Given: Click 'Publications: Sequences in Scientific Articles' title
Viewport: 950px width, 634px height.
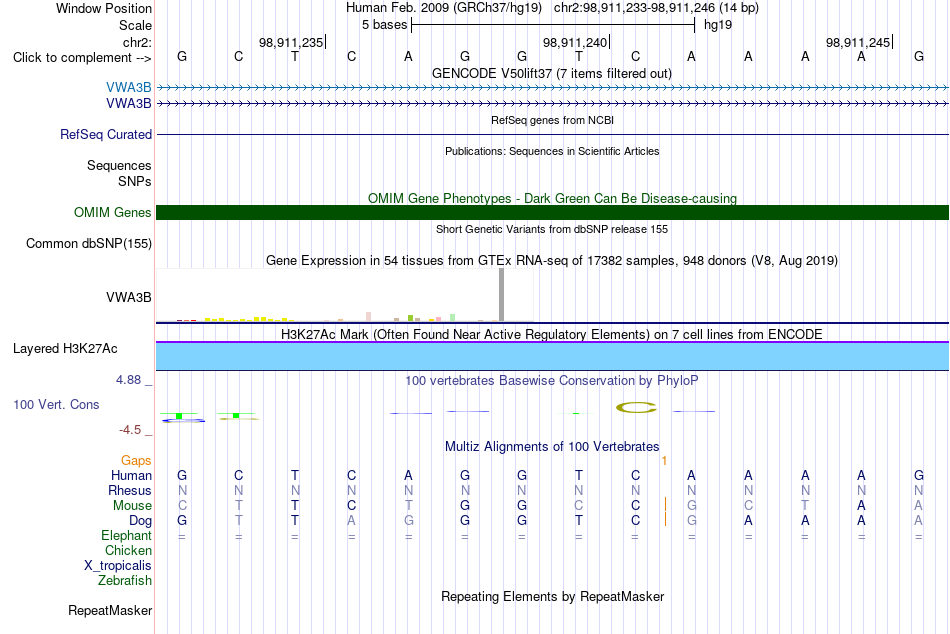Looking at the screenshot, I should pyautogui.click(x=552, y=151).
